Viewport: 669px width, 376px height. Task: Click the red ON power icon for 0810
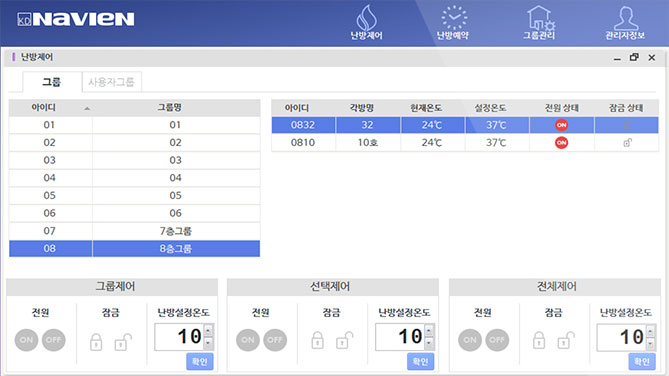561,143
